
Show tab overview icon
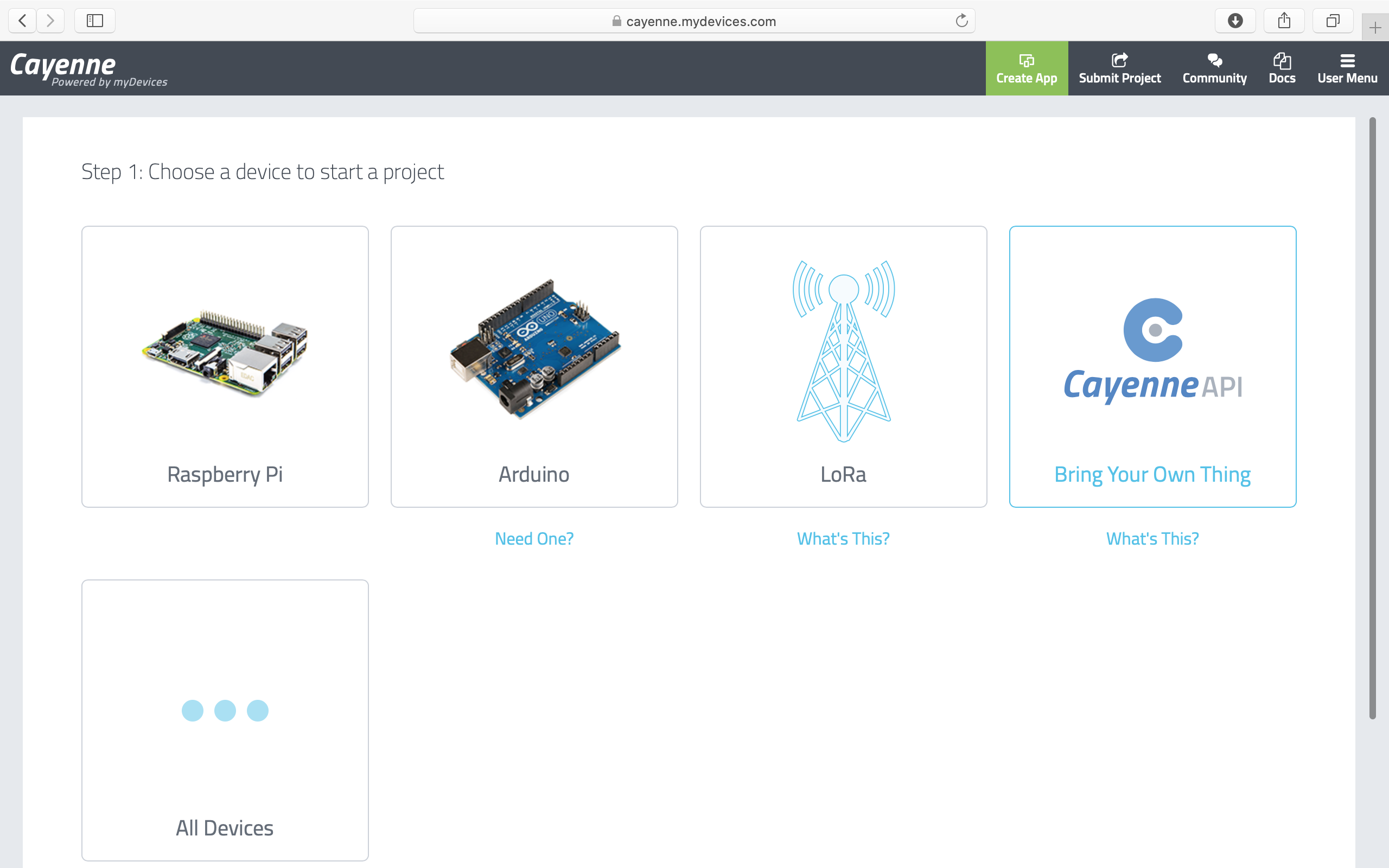point(1333,21)
